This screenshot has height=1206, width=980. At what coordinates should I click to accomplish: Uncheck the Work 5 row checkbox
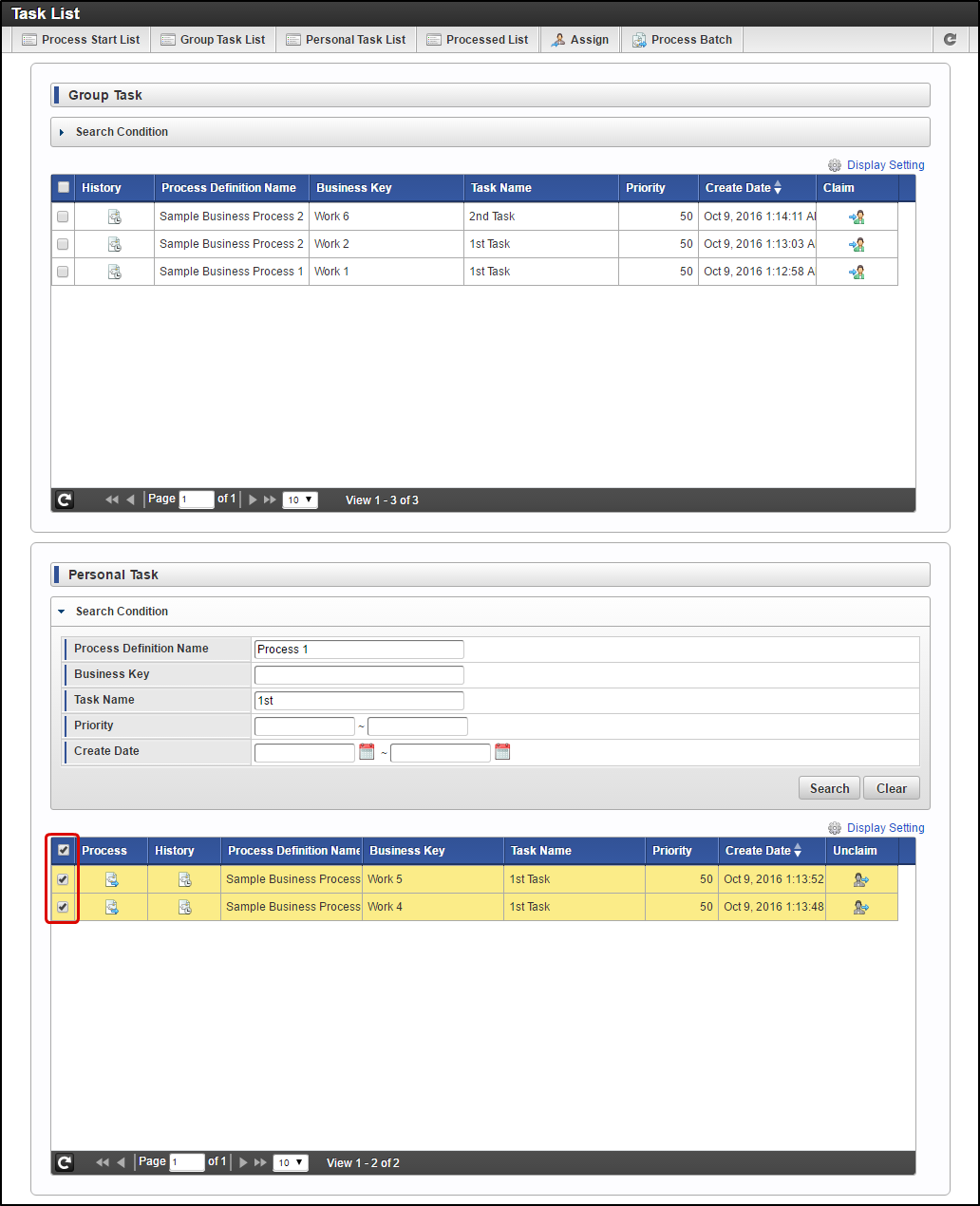[x=63, y=879]
